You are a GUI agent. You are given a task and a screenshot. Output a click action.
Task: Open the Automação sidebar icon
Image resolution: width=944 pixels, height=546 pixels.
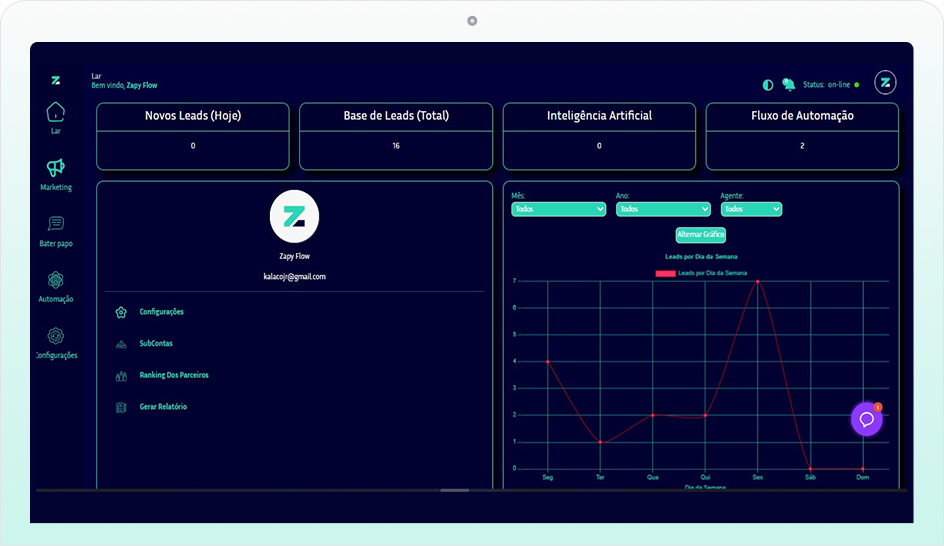(56, 280)
